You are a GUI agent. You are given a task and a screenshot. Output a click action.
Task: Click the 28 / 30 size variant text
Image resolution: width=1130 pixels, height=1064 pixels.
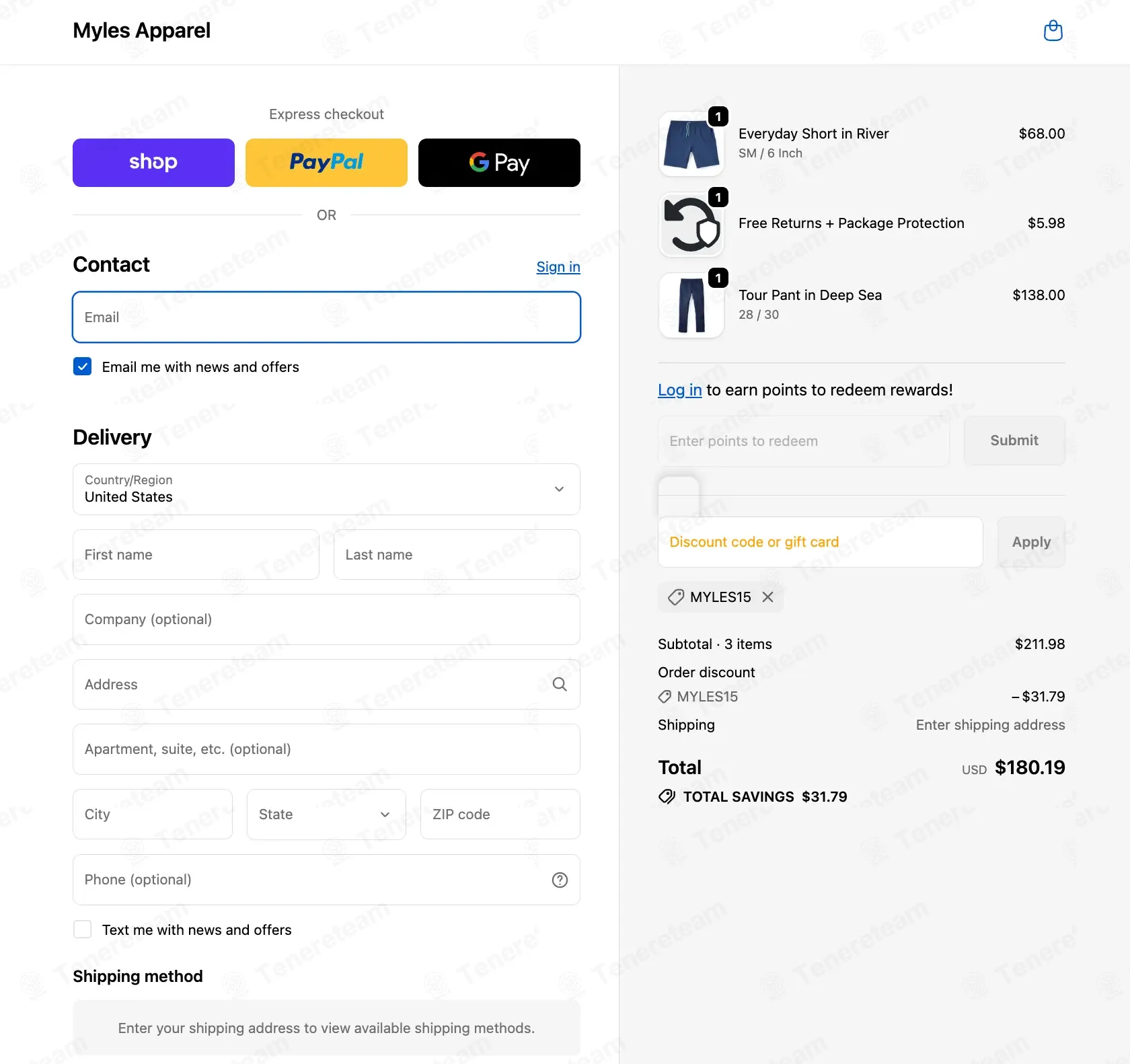click(x=759, y=315)
